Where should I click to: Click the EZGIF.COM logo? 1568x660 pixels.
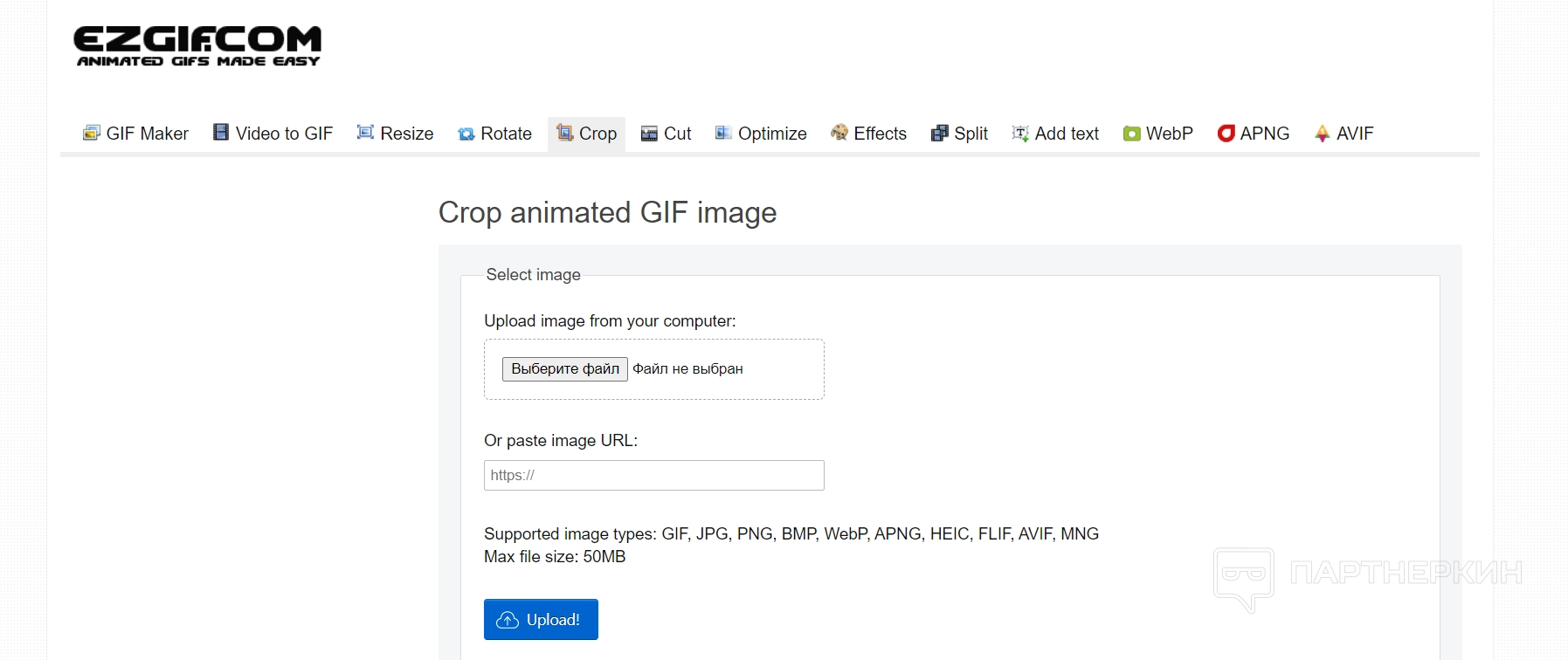pyautogui.click(x=198, y=46)
